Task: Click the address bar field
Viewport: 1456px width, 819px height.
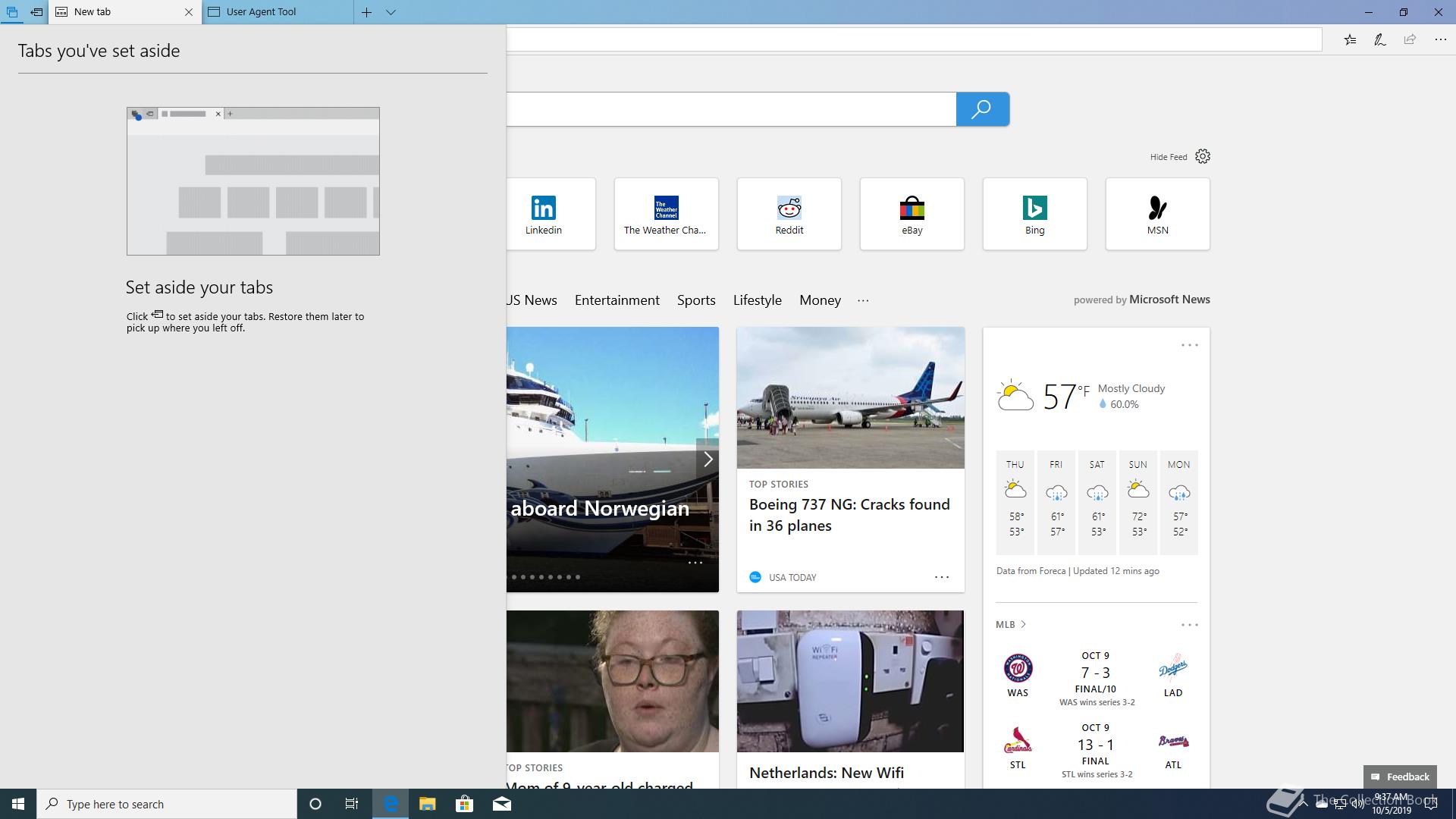Action: (914, 39)
